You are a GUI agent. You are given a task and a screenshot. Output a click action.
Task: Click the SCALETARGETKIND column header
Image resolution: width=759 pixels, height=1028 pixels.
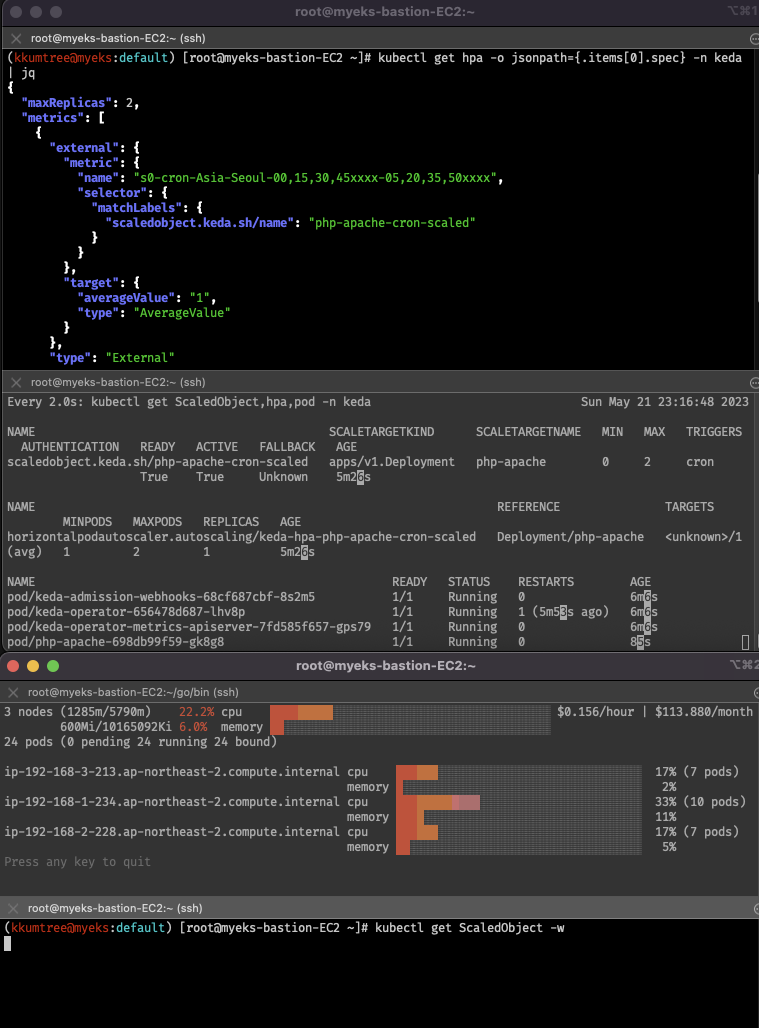pyautogui.click(x=381, y=432)
